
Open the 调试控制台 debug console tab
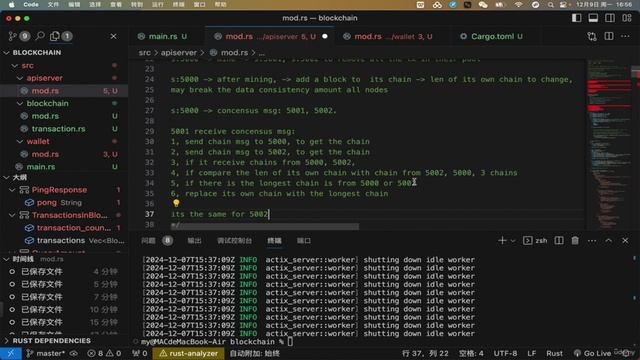(234, 241)
